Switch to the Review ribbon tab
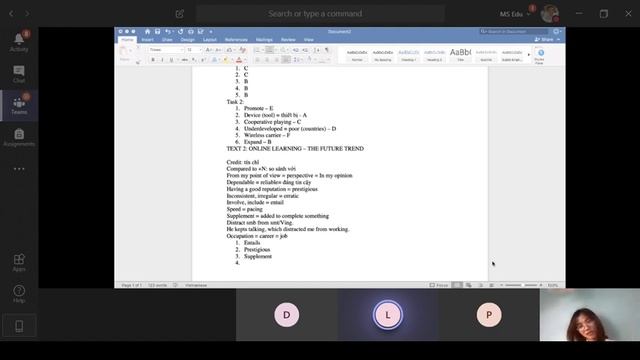The height and width of the screenshot is (360, 640). tap(288, 40)
